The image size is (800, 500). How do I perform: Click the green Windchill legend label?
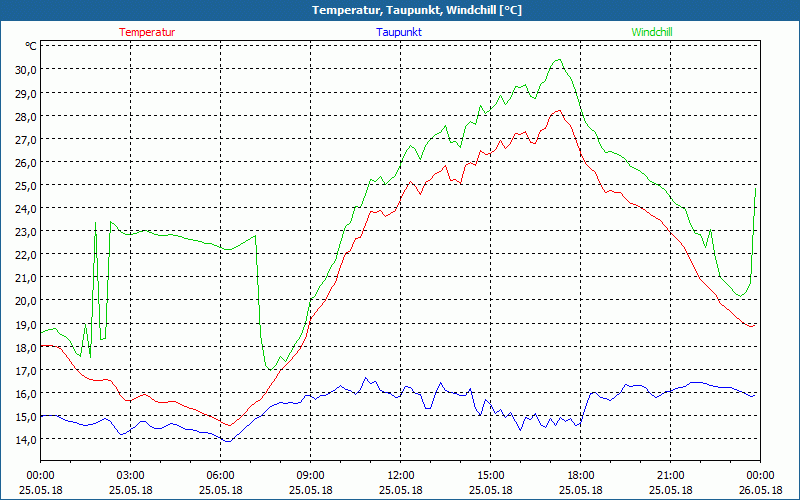coord(652,32)
